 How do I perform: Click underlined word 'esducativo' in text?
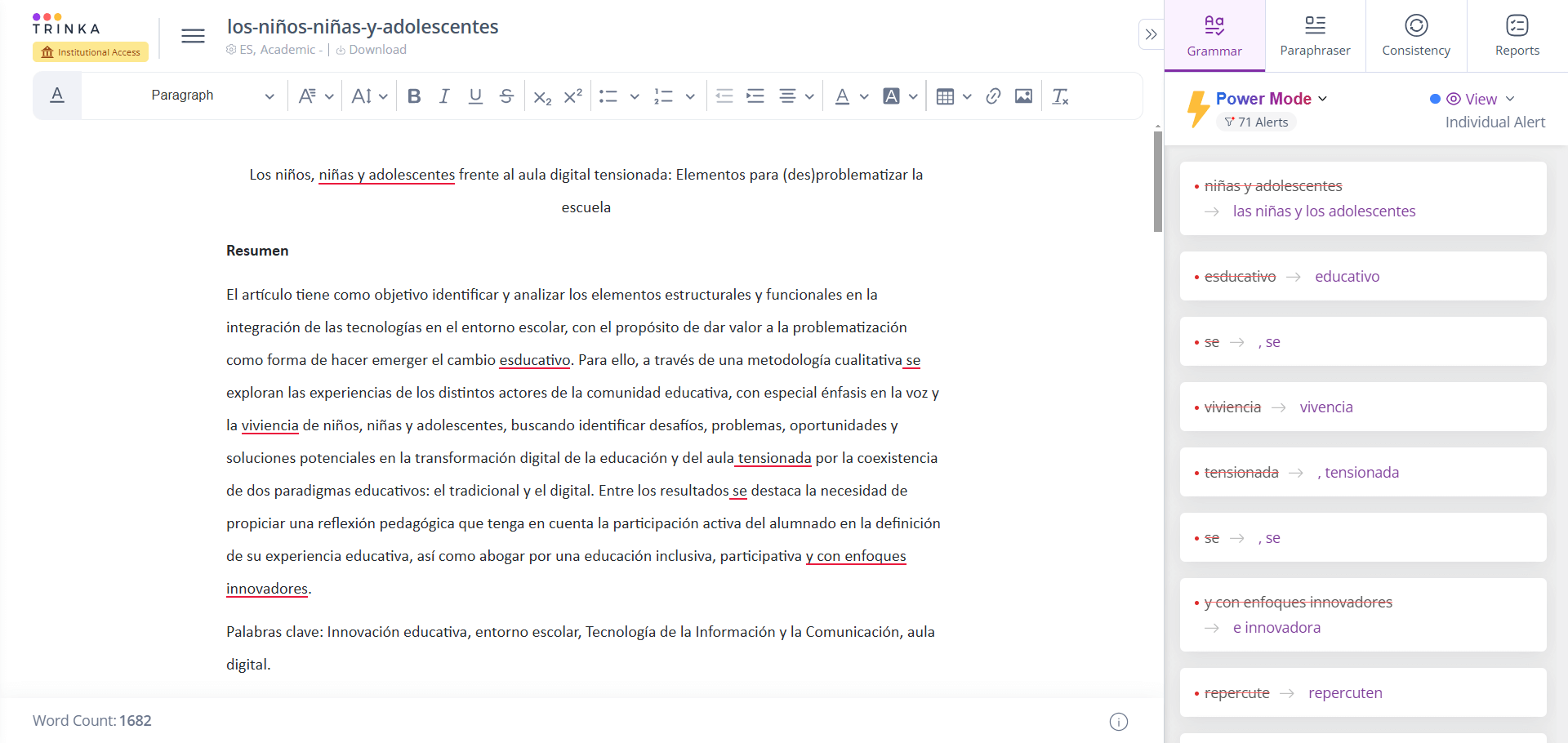(535, 360)
